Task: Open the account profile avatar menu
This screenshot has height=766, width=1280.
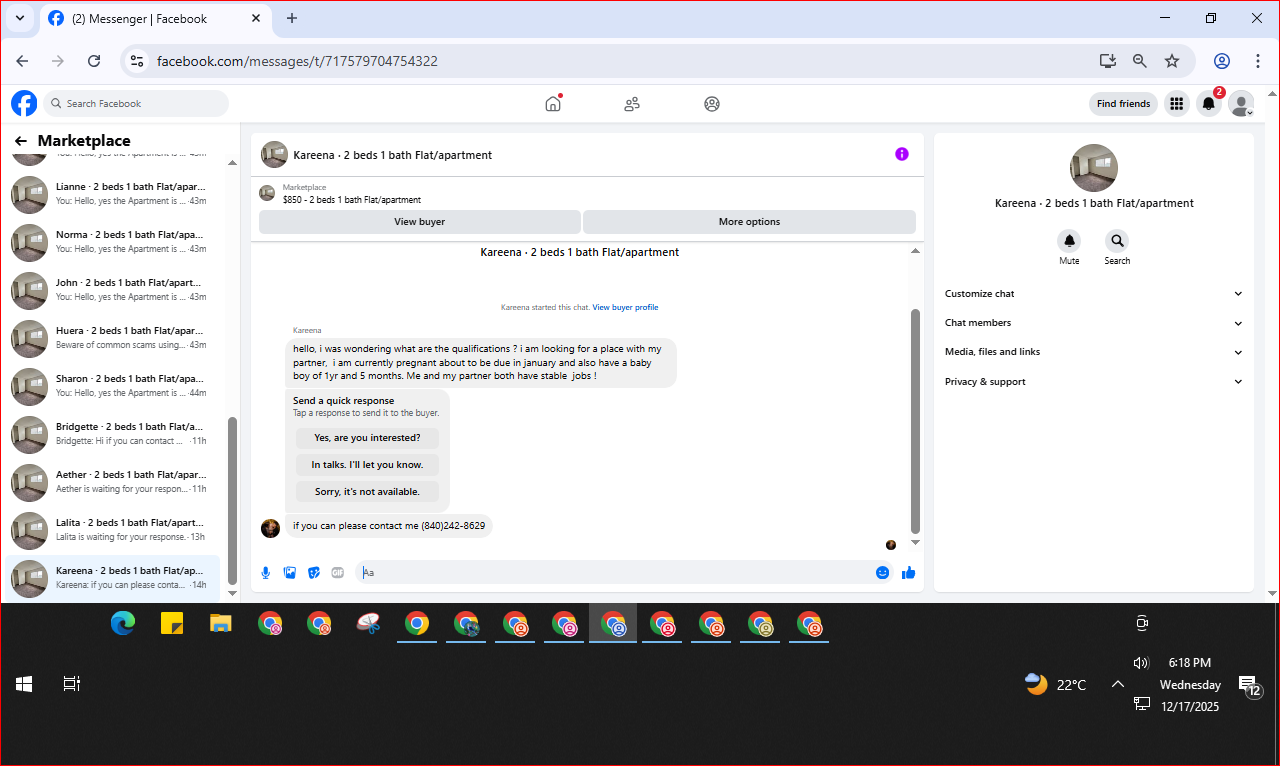Action: (x=1241, y=103)
